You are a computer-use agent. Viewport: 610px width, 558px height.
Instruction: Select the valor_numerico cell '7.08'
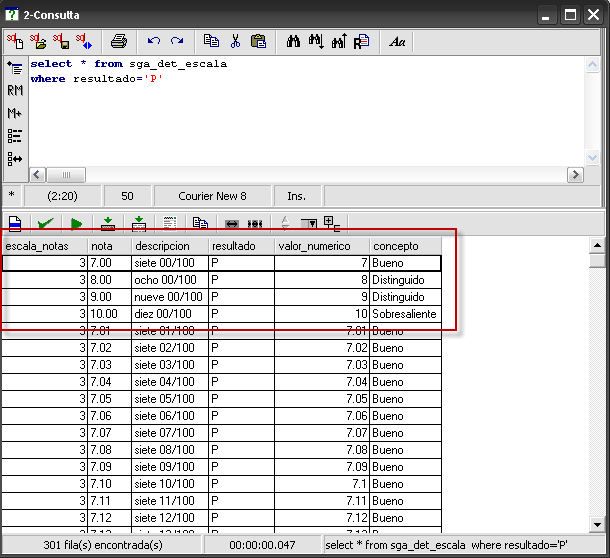(322, 450)
